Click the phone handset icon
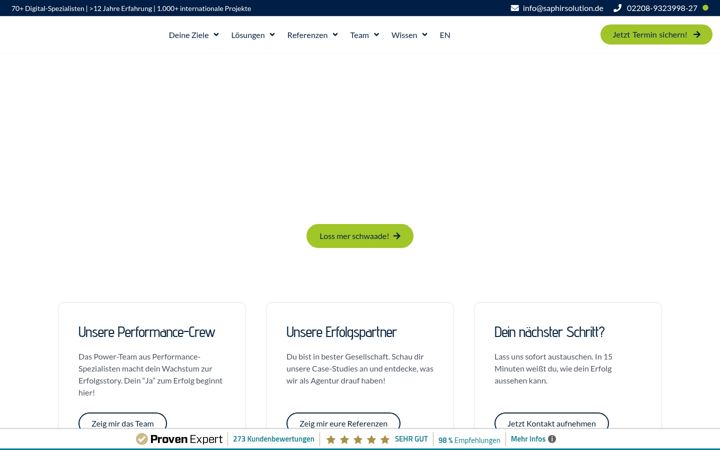The image size is (720, 450). (617, 8)
